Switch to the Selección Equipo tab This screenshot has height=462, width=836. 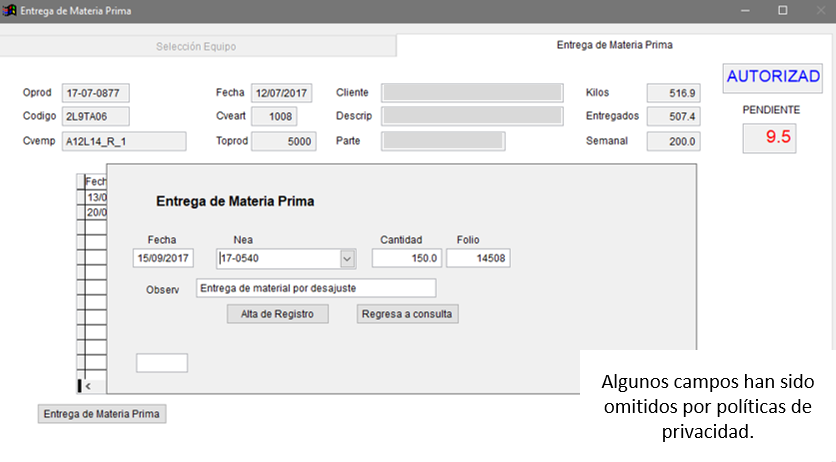click(197, 47)
